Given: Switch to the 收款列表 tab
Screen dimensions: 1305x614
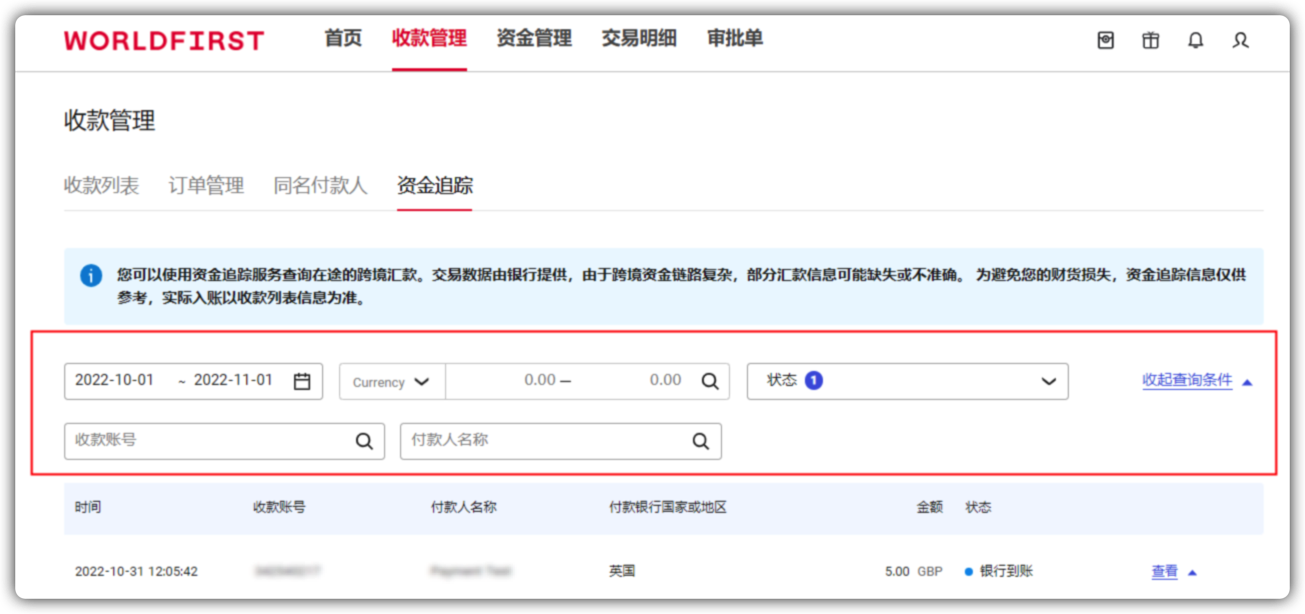Looking at the screenshot, I should pos(101,186).
